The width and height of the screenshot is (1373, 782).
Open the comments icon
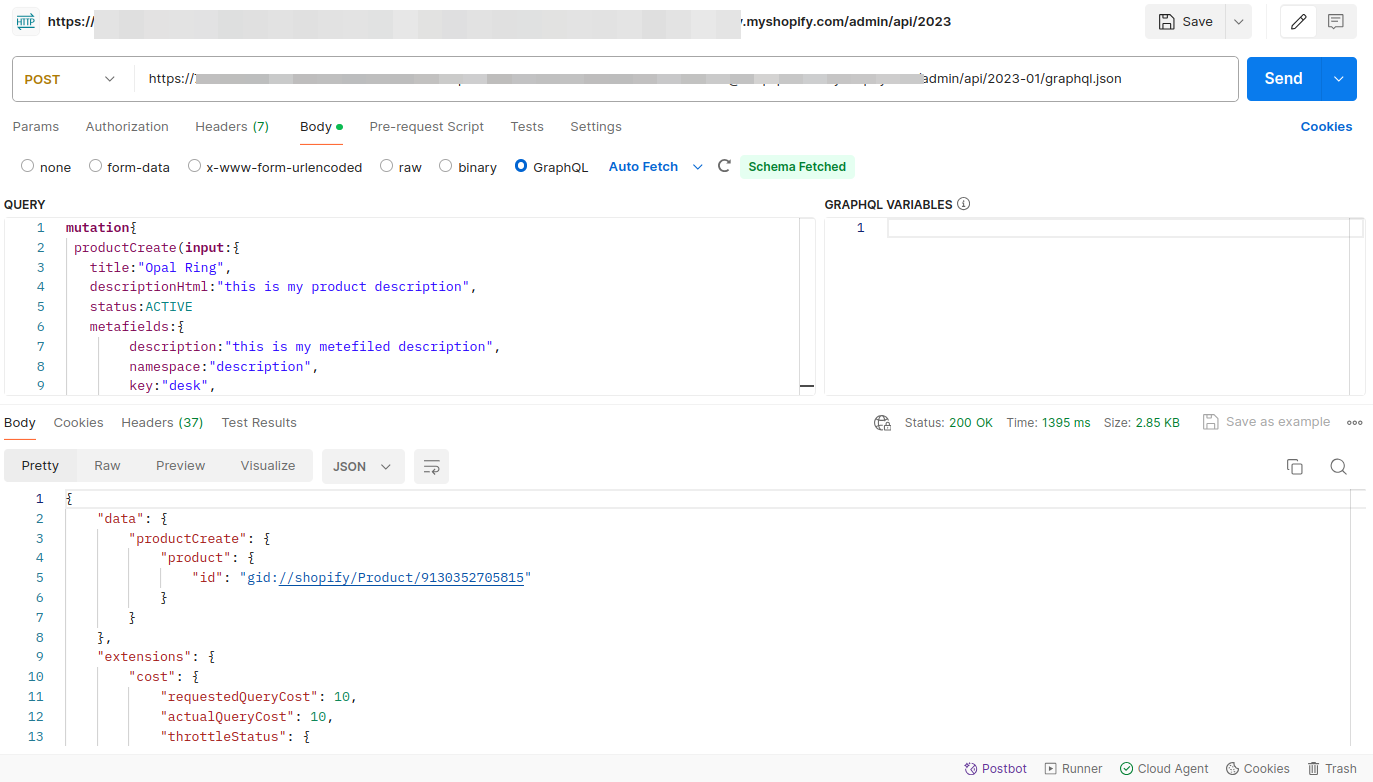pos(1335,22)
